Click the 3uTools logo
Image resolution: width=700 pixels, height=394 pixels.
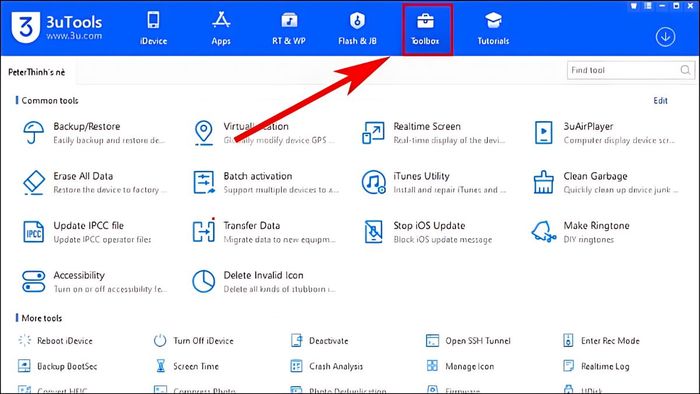57,28
